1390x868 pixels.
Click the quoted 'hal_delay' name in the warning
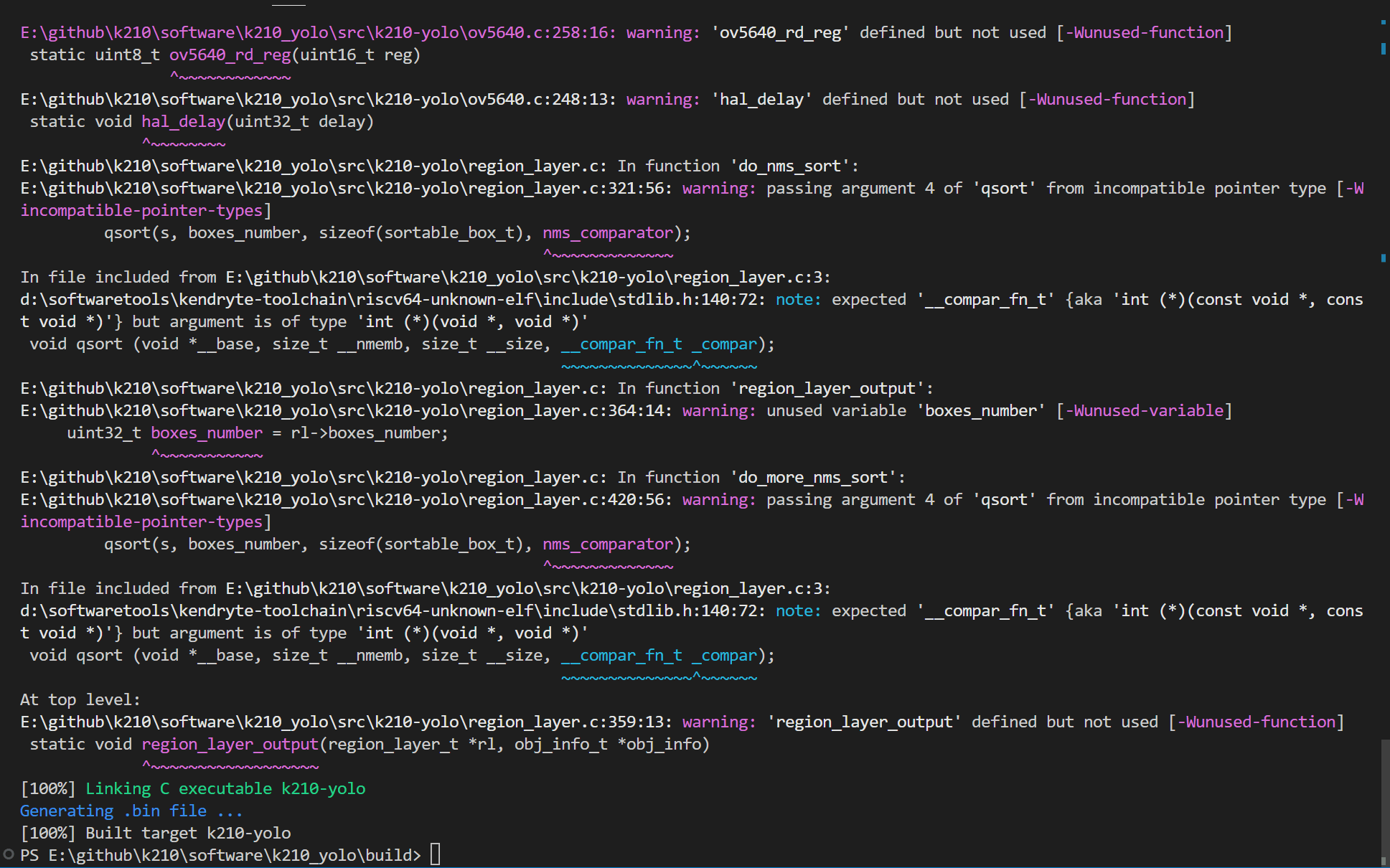pyautogui.click(x=762, y=100)
